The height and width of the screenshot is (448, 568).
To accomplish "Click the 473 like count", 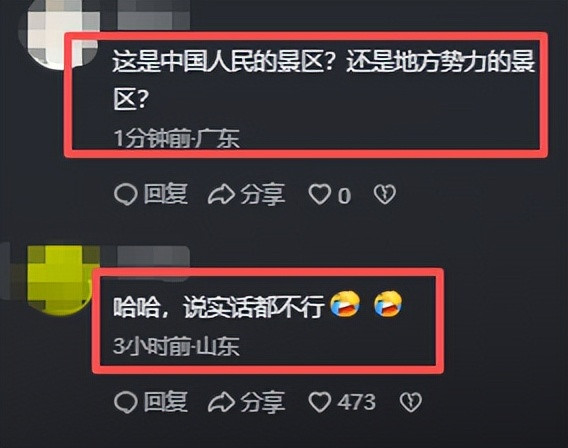I will [x=357, y=402].
